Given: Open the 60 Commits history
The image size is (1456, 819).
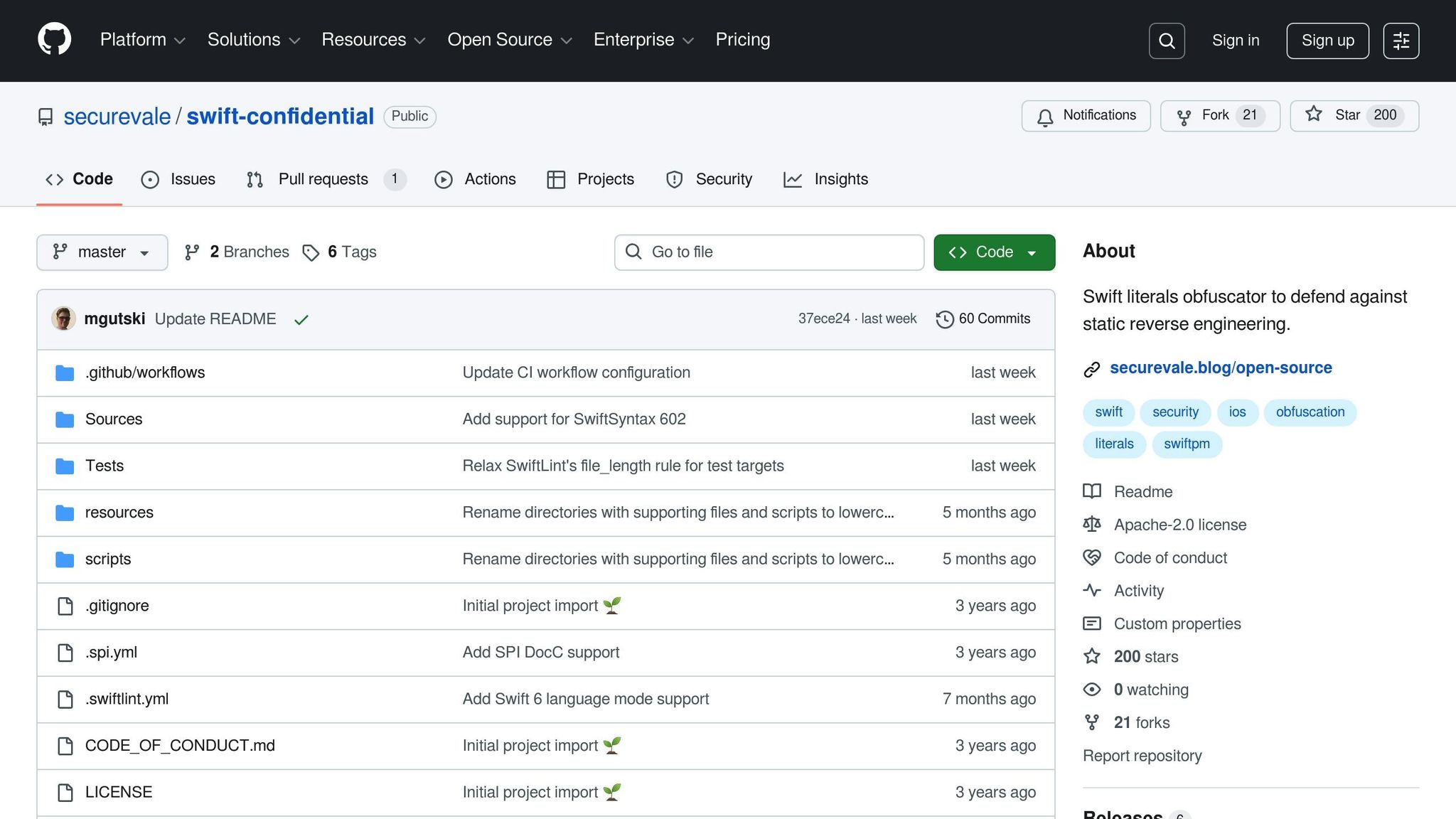Looking at the screenshot, I should 983,318.
